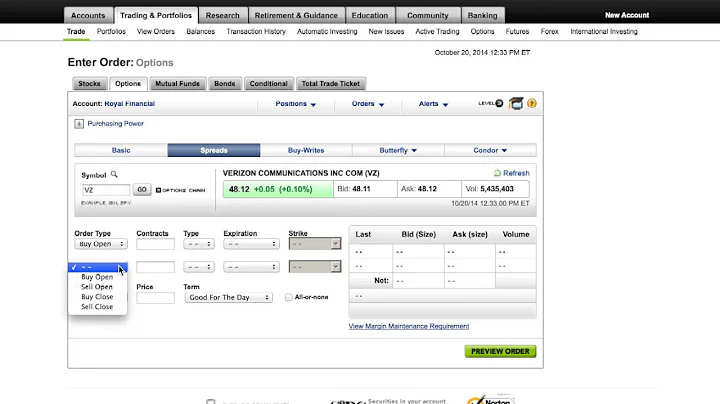The height and width of the screenshot is (404, 720).
Task: Open the help question mark icon
Action: [x=532, y=103]
